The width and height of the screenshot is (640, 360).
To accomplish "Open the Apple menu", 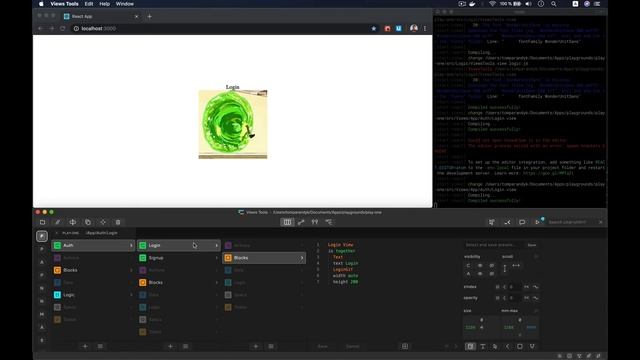I will click(x=41, y=4).
